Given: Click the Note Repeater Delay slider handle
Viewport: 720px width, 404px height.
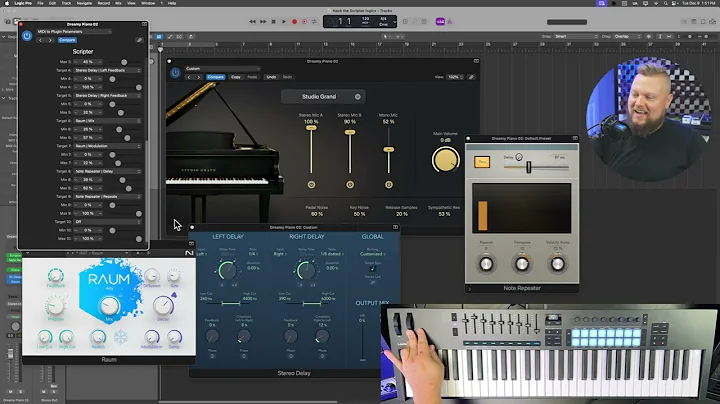Looking at the screenshot, I should [529, 167].
